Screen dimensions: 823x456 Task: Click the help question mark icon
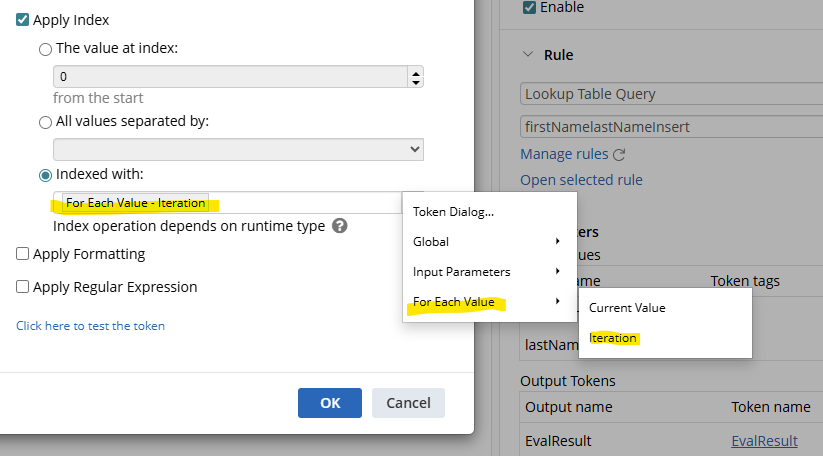[x=340, y=226]
